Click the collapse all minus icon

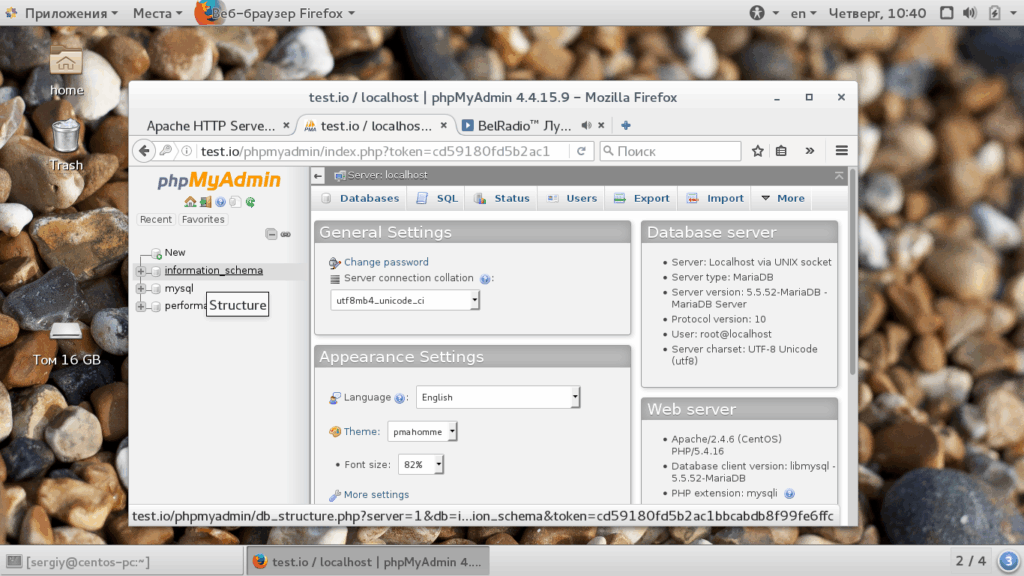click(271, 234)
